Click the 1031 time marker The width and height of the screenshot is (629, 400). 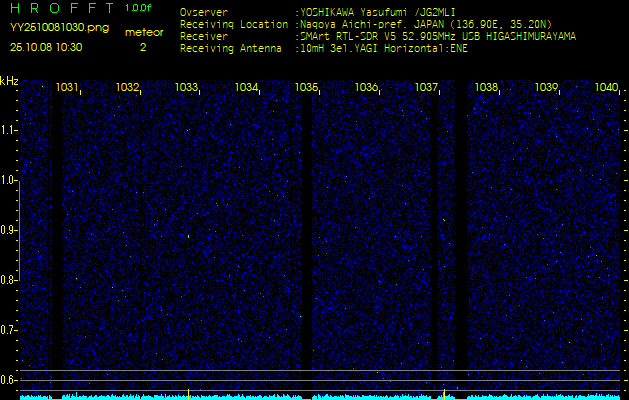pyautogui.click(x=67, y=88)
